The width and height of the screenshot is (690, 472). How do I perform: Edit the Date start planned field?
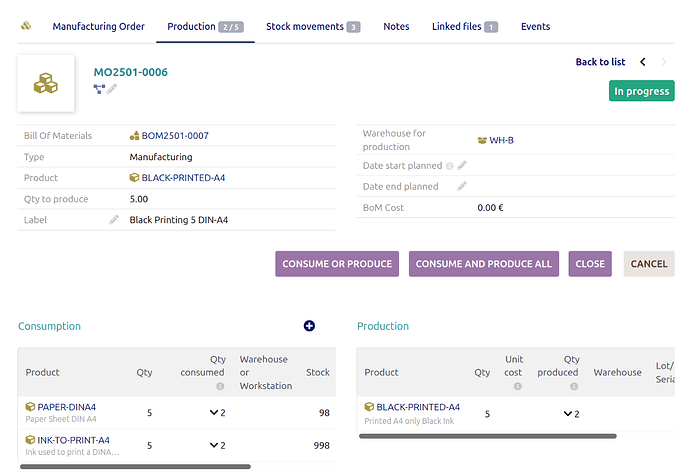tap(462, 166)
